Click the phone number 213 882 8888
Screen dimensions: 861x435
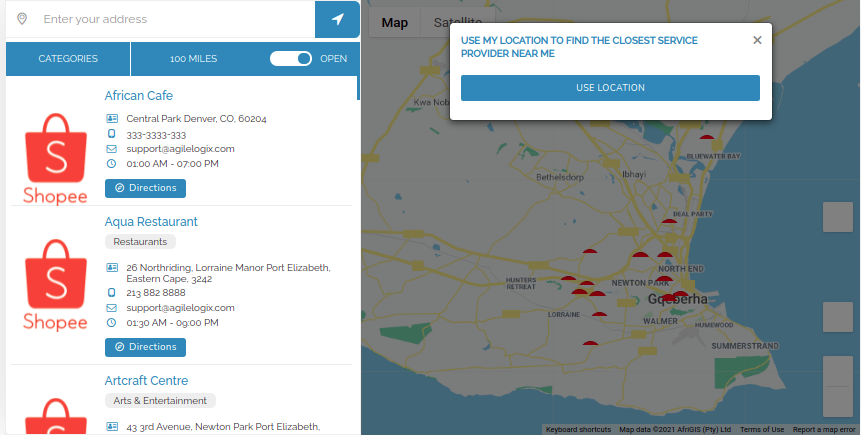pos(156,293)
